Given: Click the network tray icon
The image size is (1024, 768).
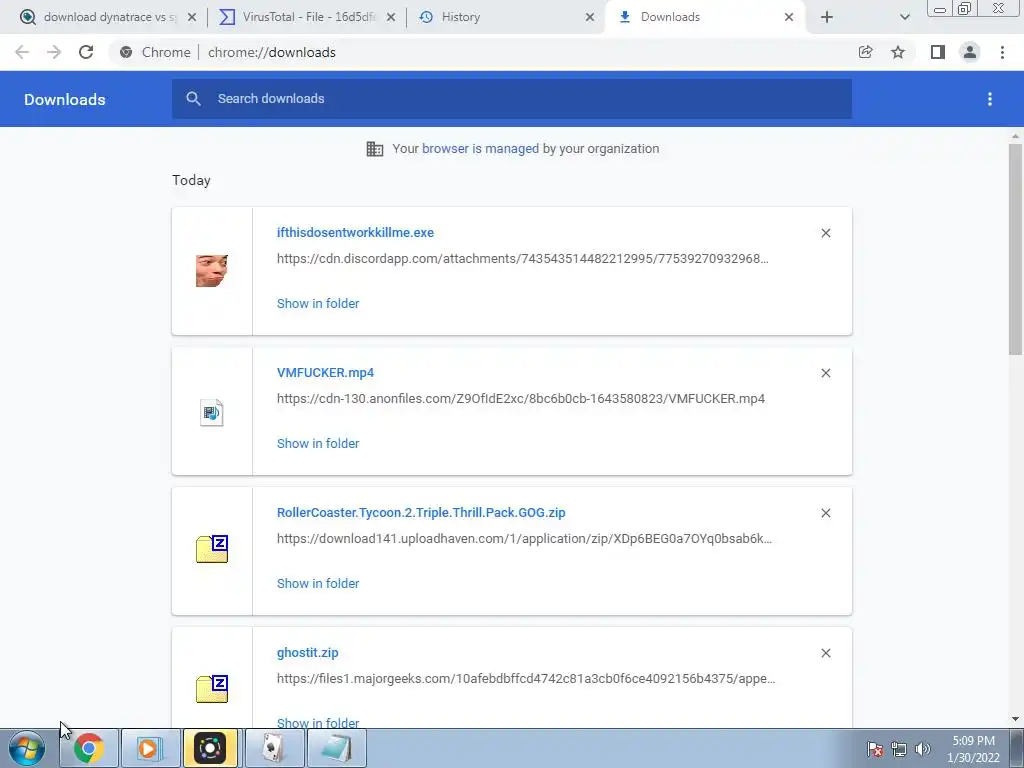Looking at the screenshot, I should pyautogui.click(x=899, y=749).
